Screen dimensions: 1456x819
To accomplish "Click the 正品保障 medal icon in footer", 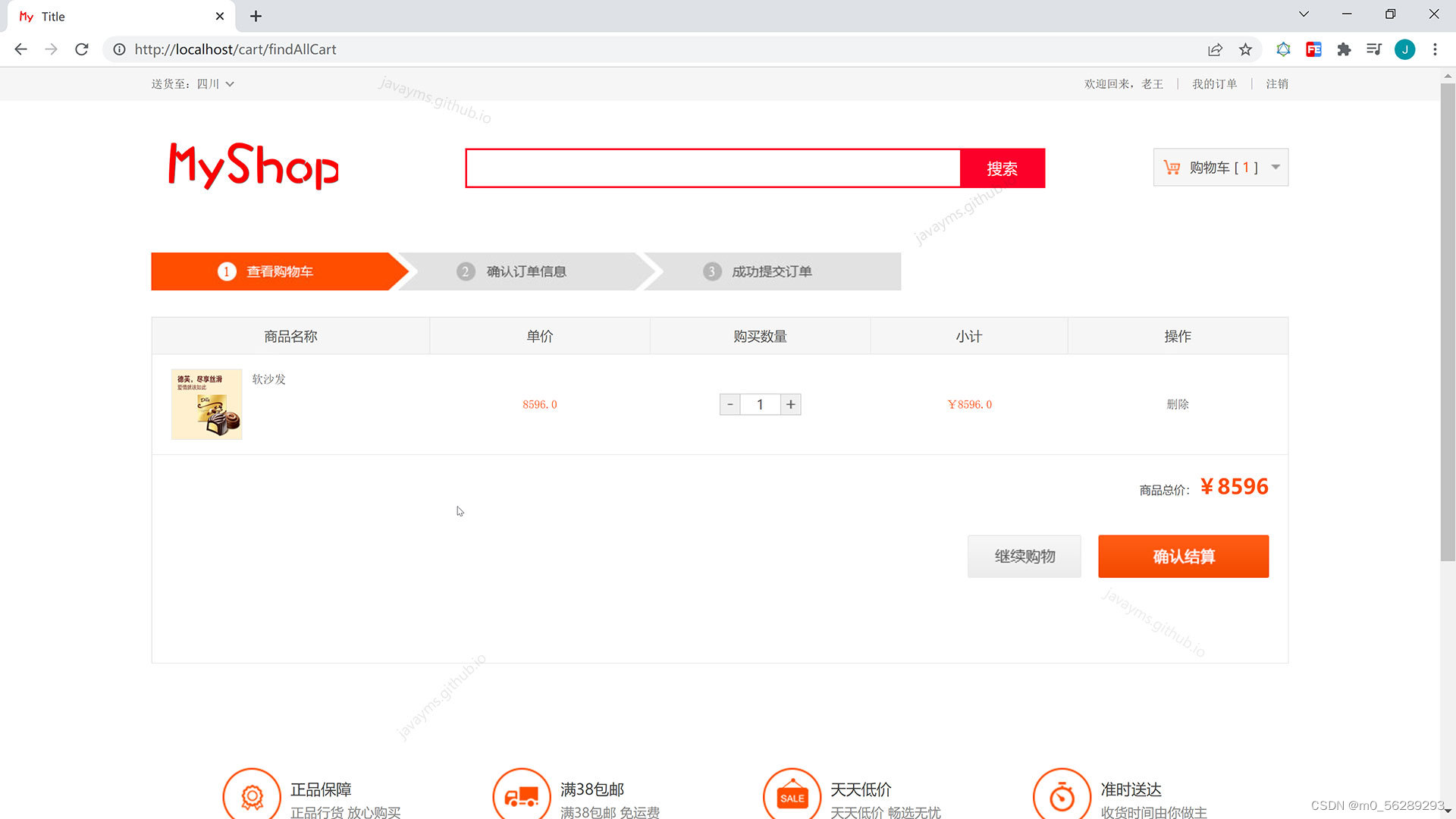I will pos(252,794).
